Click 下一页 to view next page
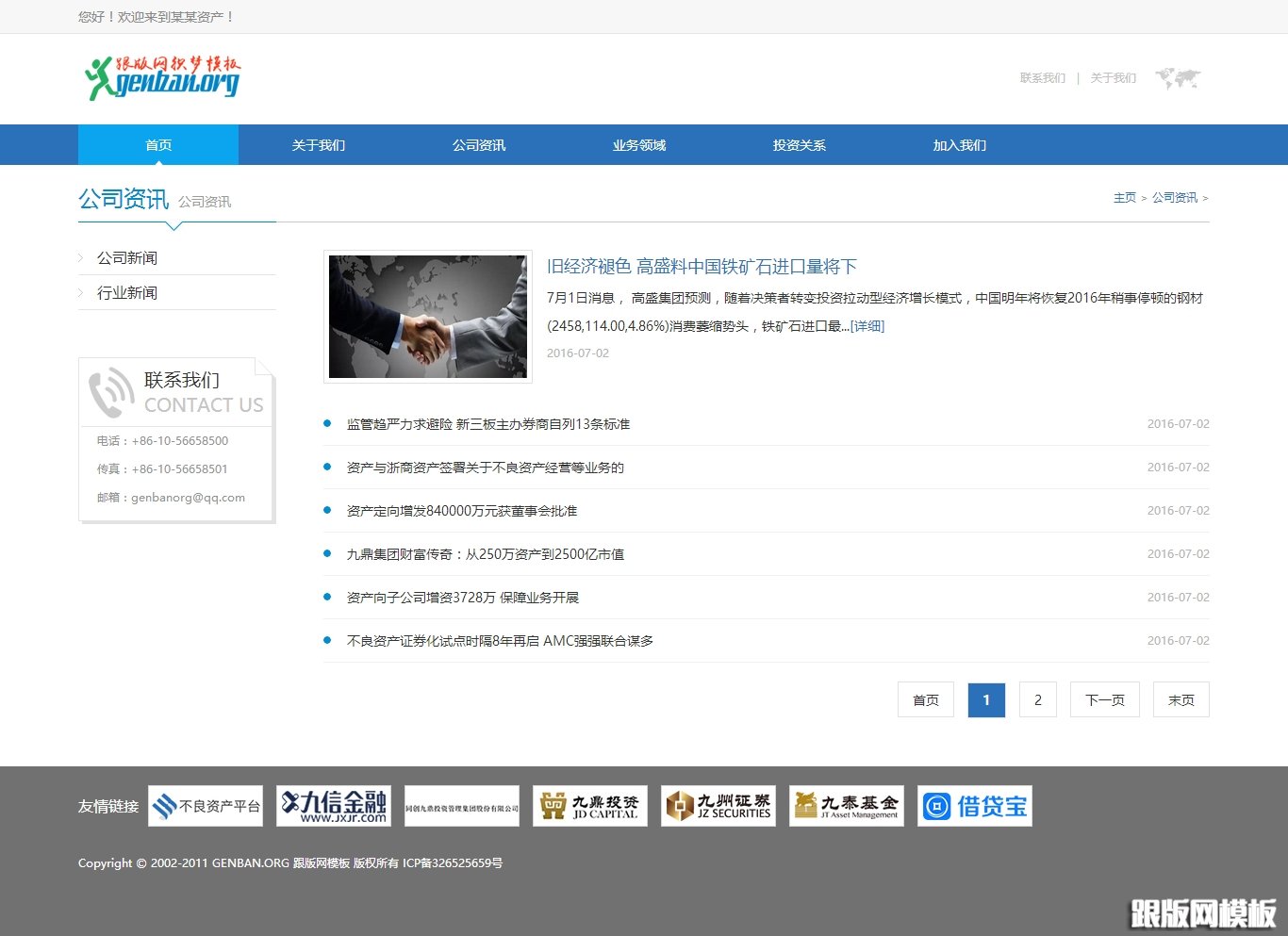The image size is (1288, 936). (x=1104, y=699)
